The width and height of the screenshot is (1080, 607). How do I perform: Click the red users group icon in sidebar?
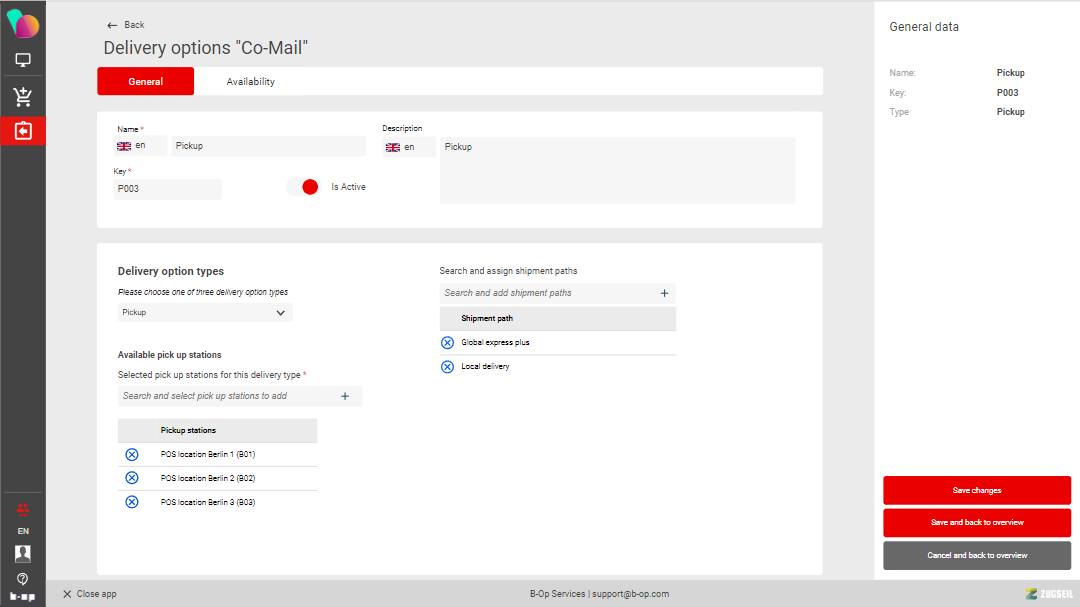(x=22, y=509)
